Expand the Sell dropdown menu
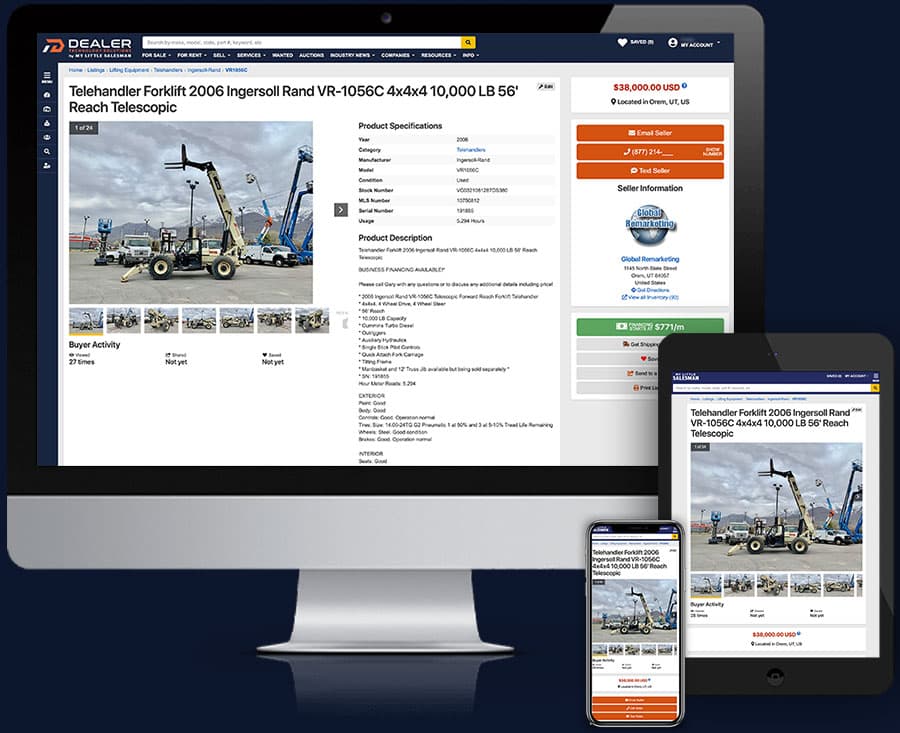Image resolution: width=900 pixels, height=733 pixels. tap(222, 55)
